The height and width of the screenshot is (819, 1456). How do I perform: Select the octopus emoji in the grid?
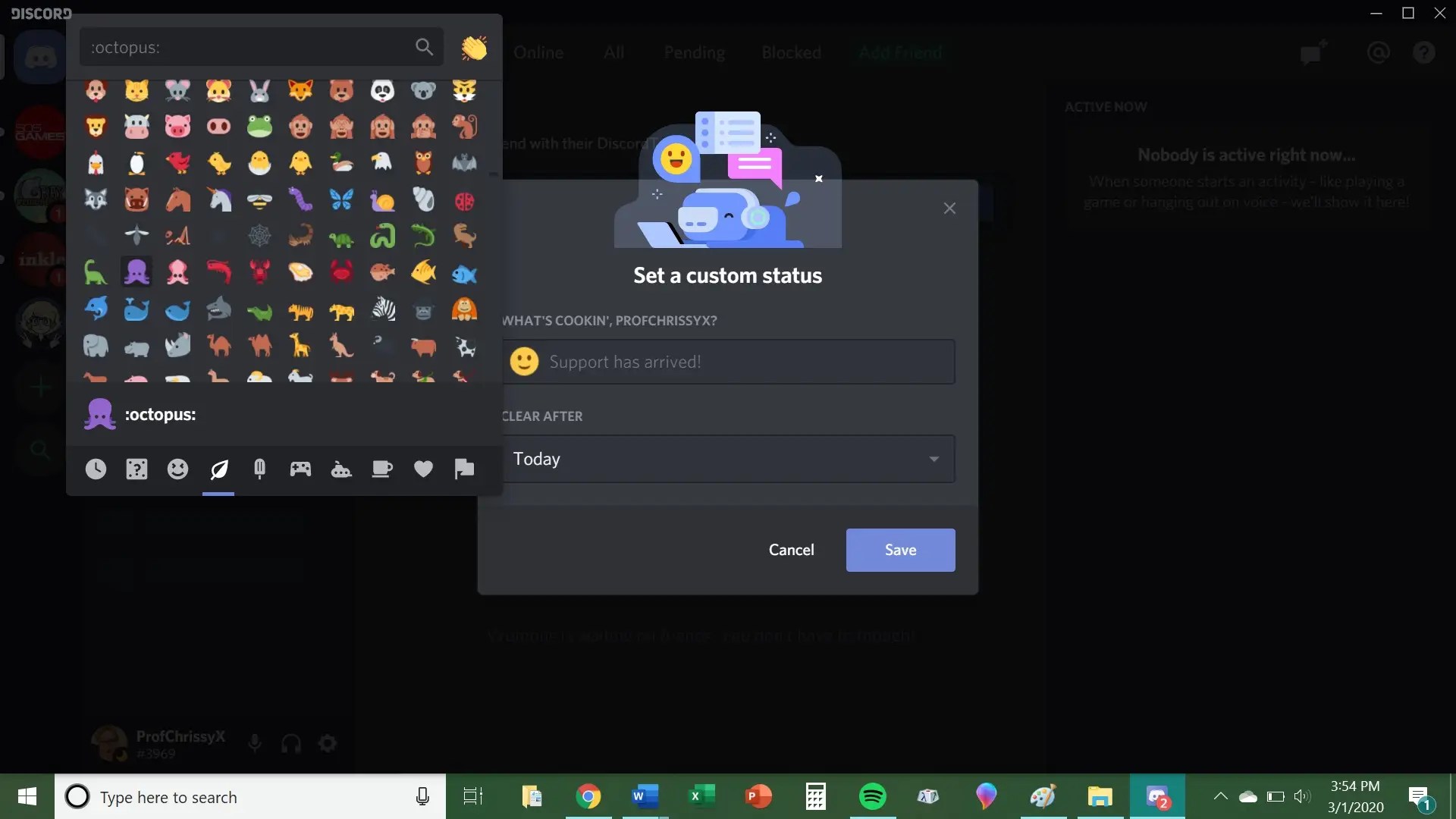click(x=136, y=272)
